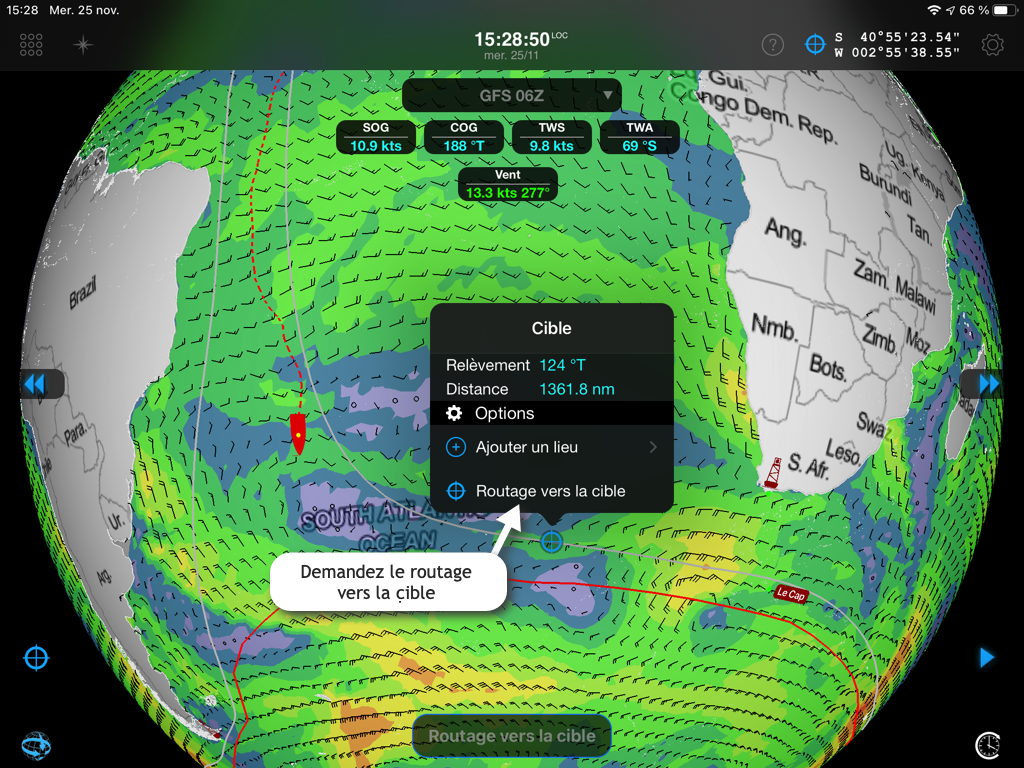Tap the Distance 1361.8 nm value
The width and height of the screenshot is (1024, 768).
(x=577, y=389)
